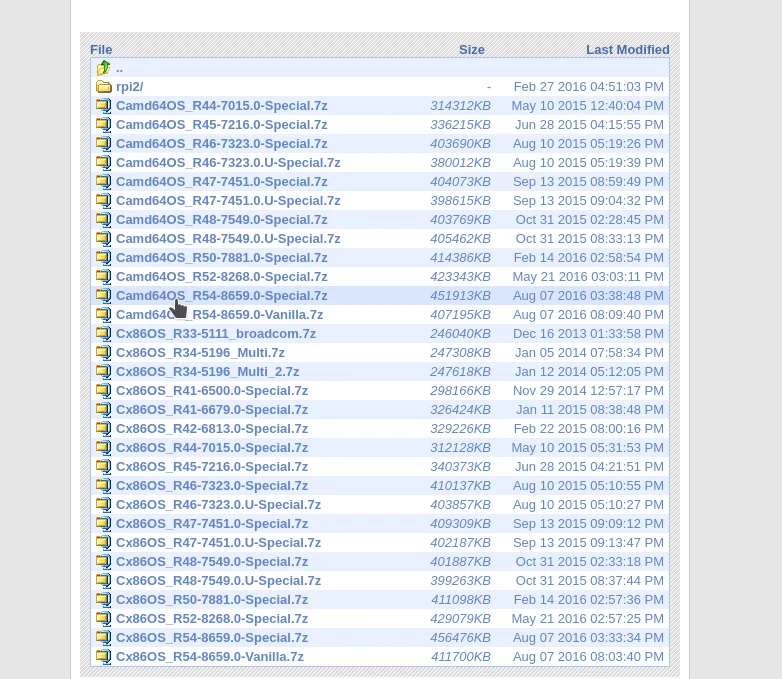Download Cx86OS_R44-7015.0-Special.7z
The image size is (782, 679).
(x=212, y=448)
